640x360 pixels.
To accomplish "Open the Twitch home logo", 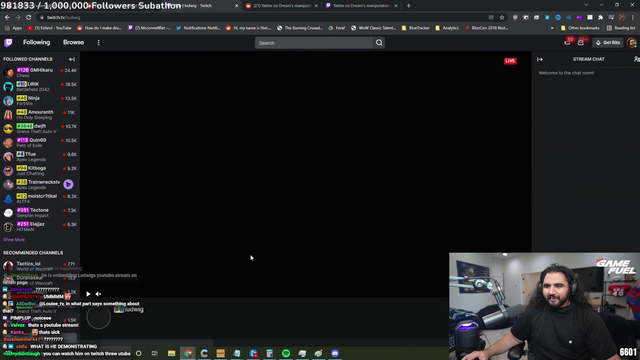I will (8, 42).
